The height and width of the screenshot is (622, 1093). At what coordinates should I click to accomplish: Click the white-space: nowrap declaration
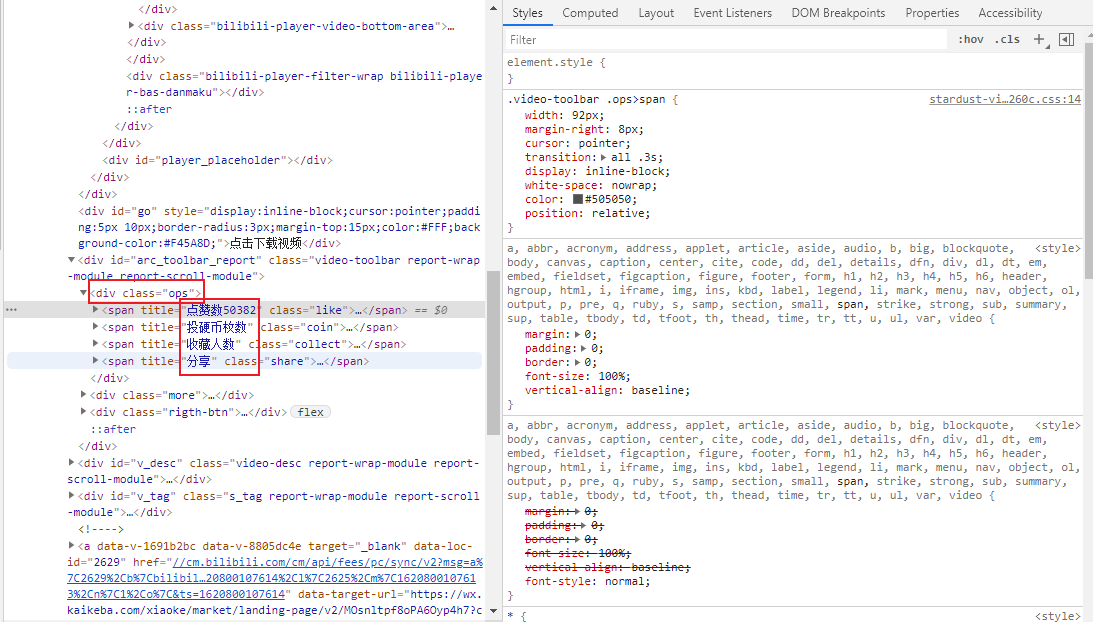pos(590,185)
